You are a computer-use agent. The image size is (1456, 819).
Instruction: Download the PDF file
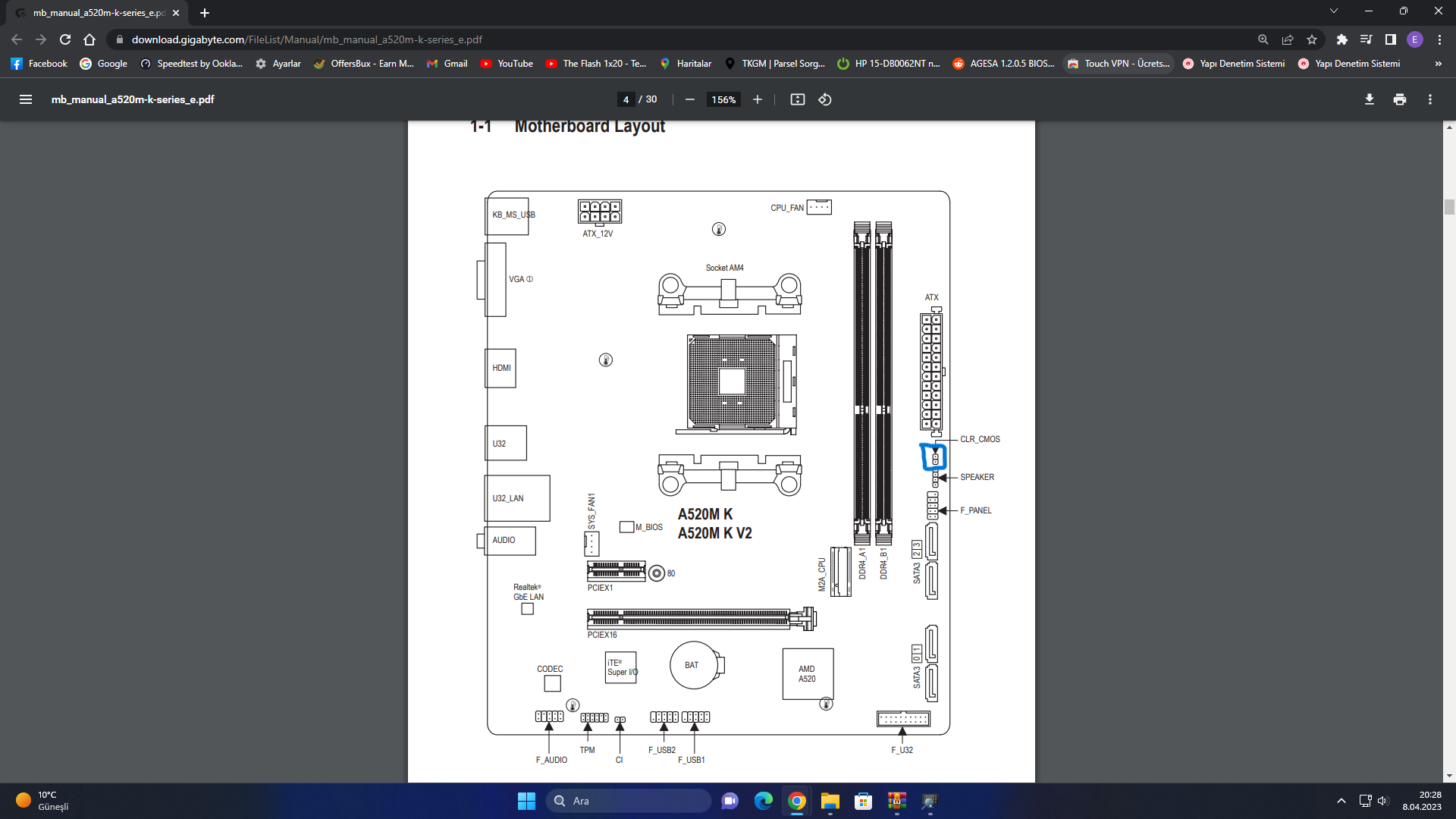point(1369,99)
